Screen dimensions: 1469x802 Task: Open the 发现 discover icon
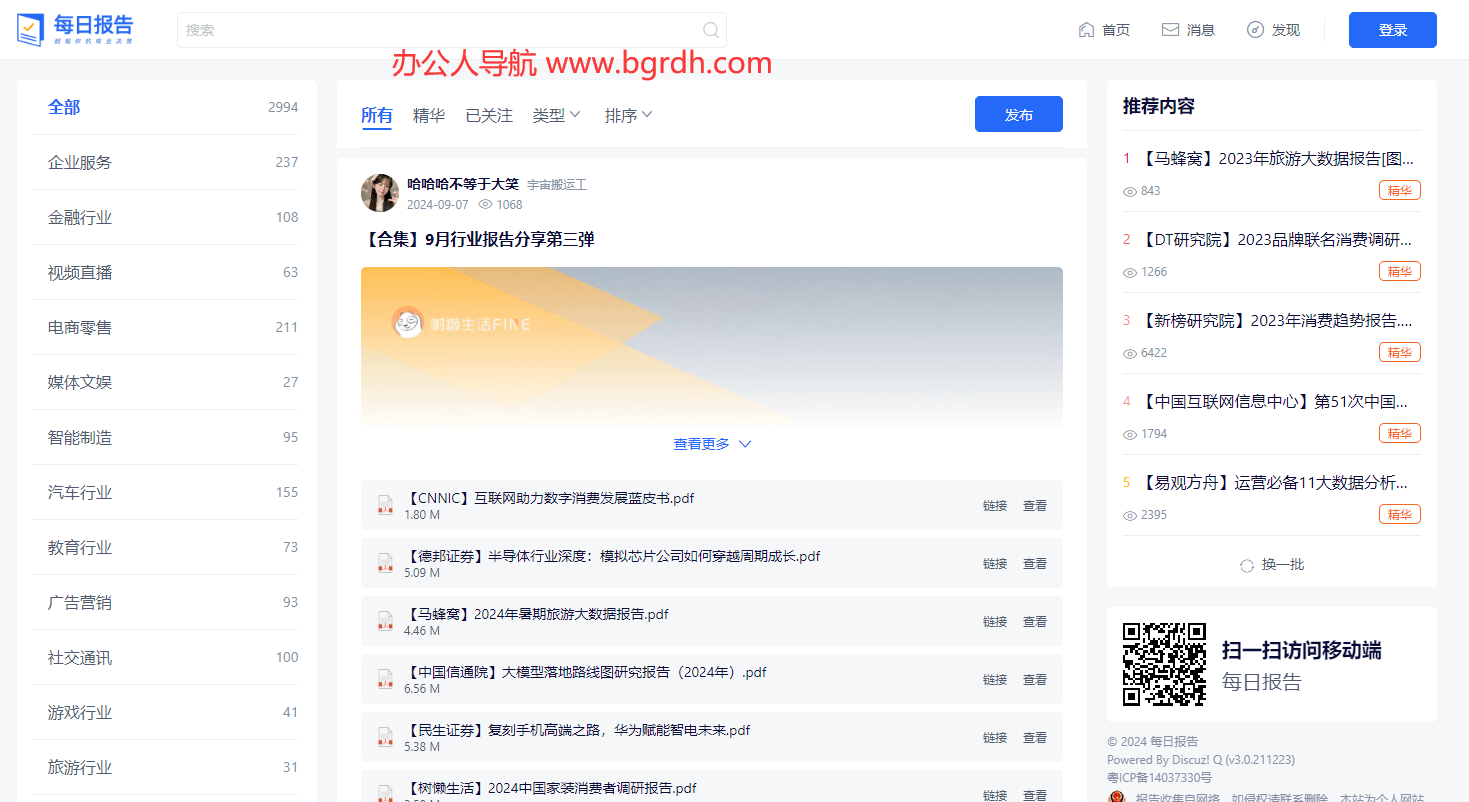[1254, 29]
